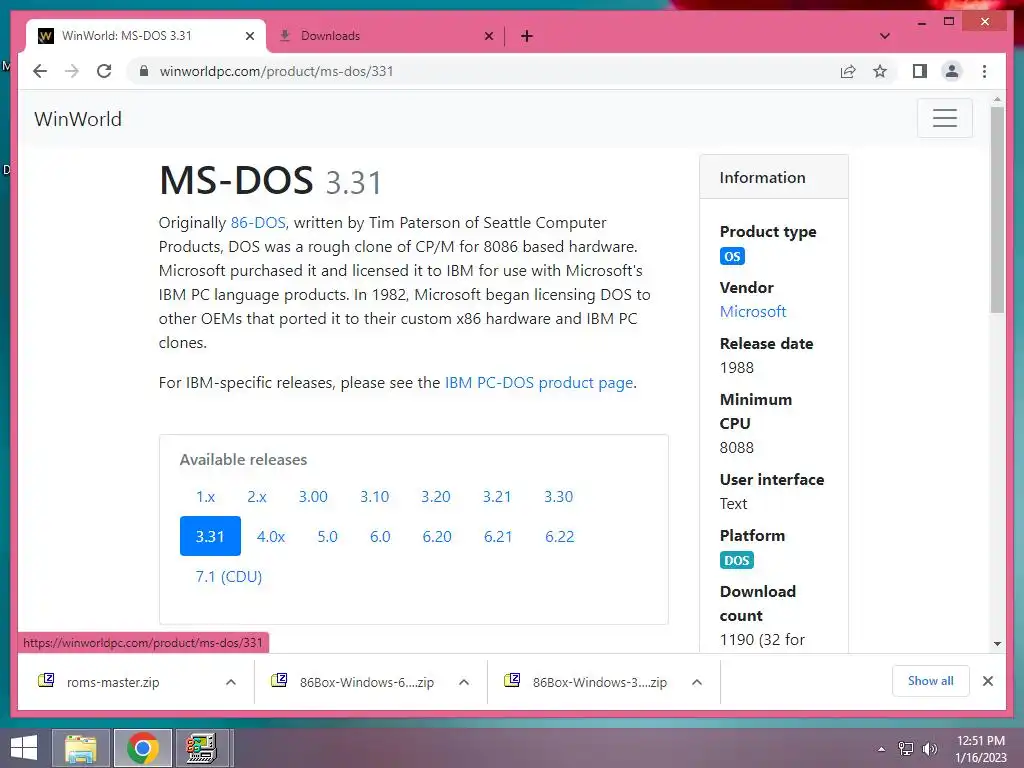
Task: Select release 6.20
Action: (437, 536)
